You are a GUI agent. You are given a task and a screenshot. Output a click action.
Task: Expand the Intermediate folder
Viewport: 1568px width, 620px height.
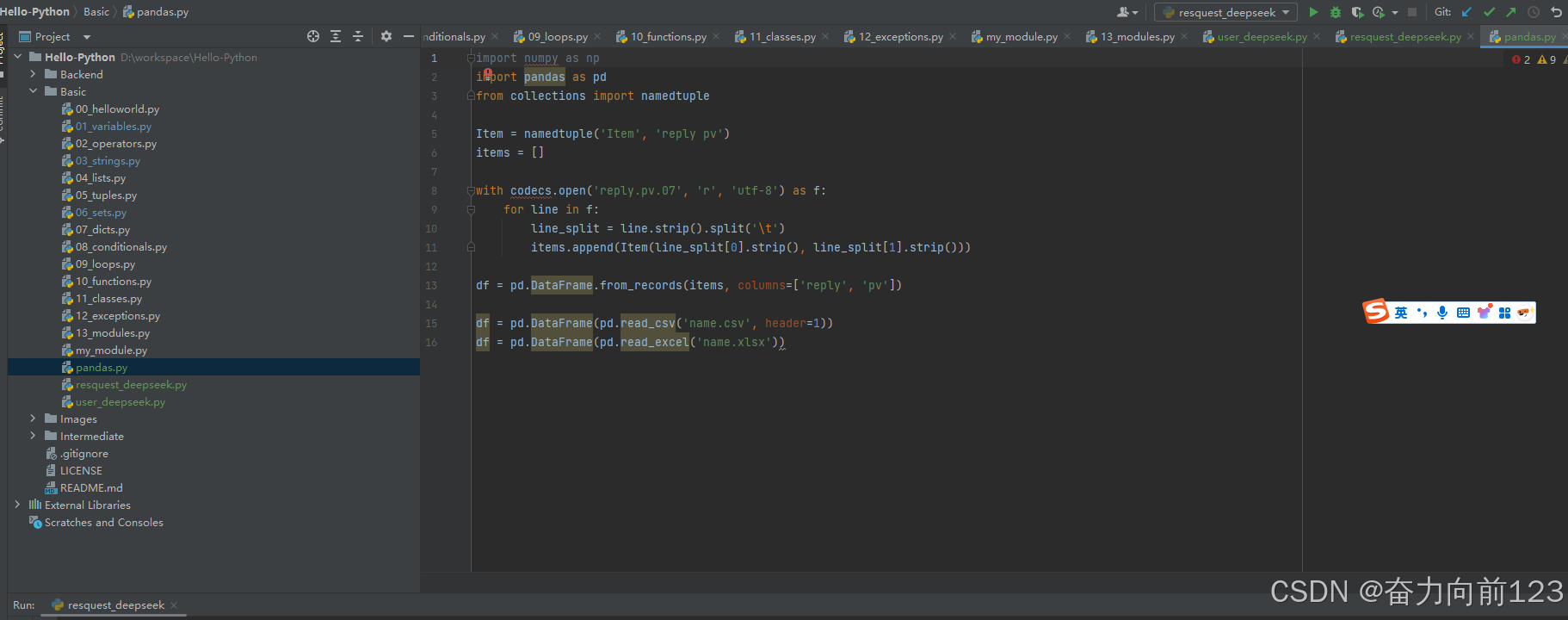pos(34,436)
